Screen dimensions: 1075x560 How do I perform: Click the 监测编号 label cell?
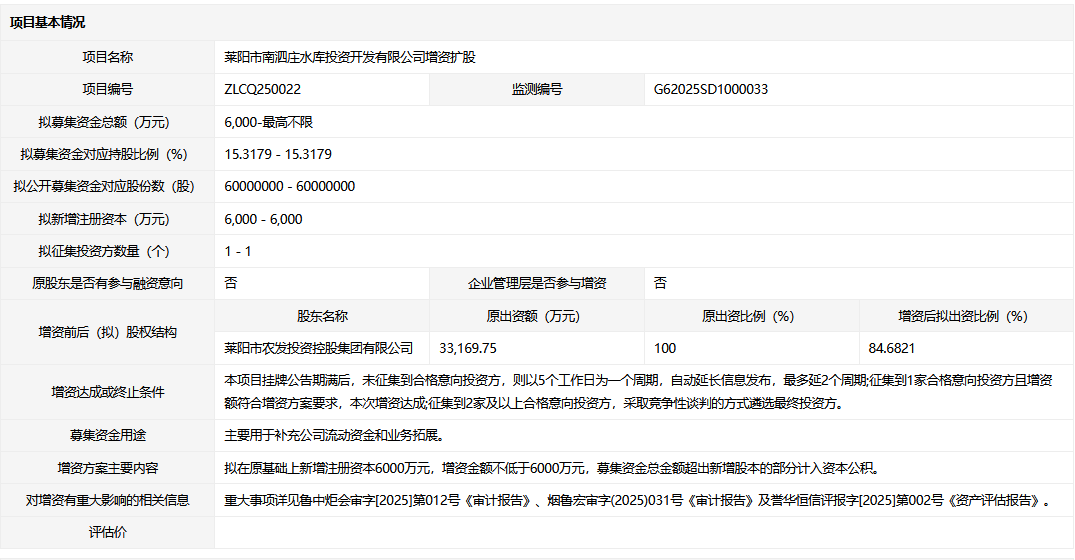pos(537,89)
